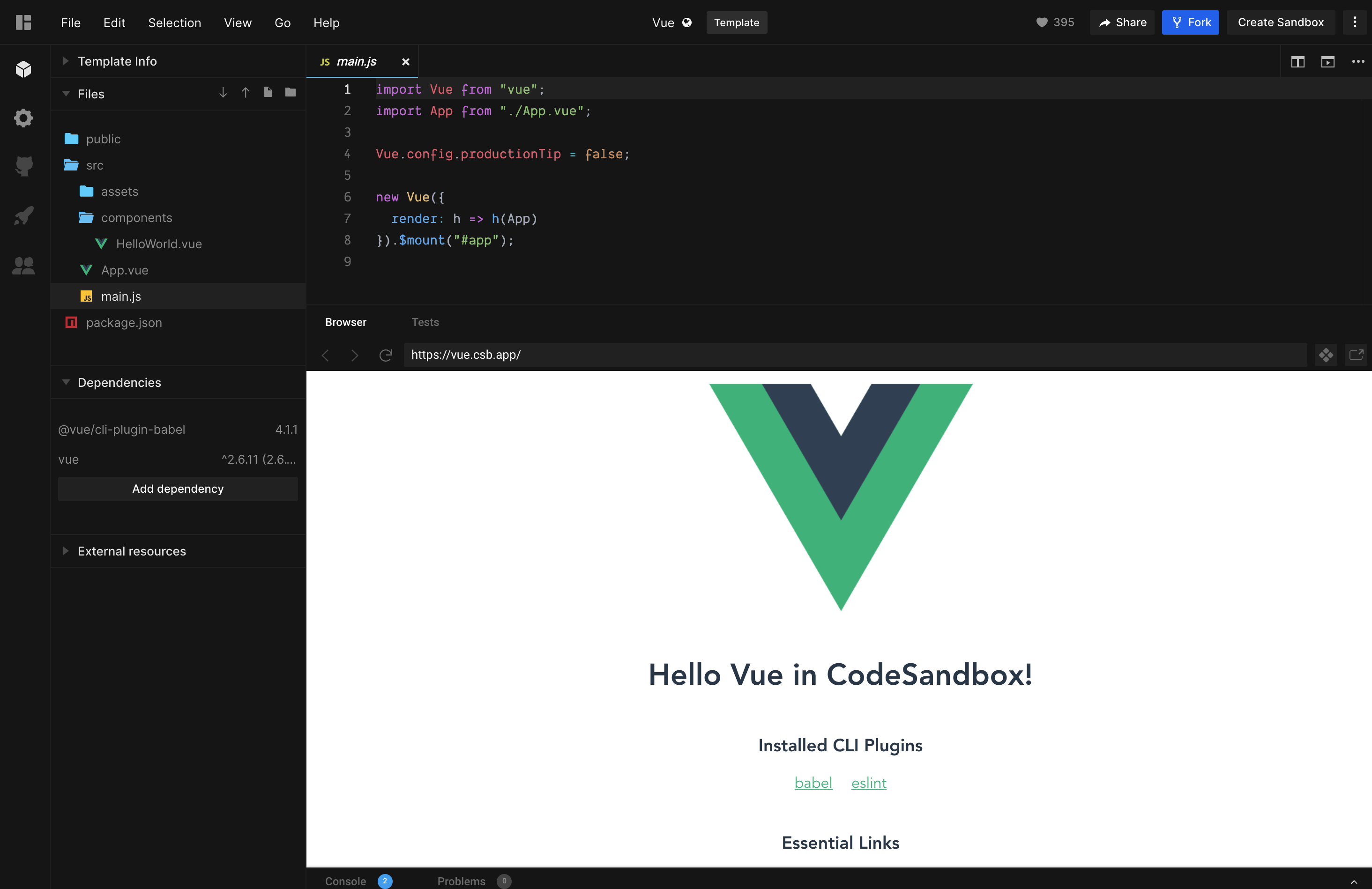Expand the assets folder
Viewport: 1372px width, 889px height.
178,191
